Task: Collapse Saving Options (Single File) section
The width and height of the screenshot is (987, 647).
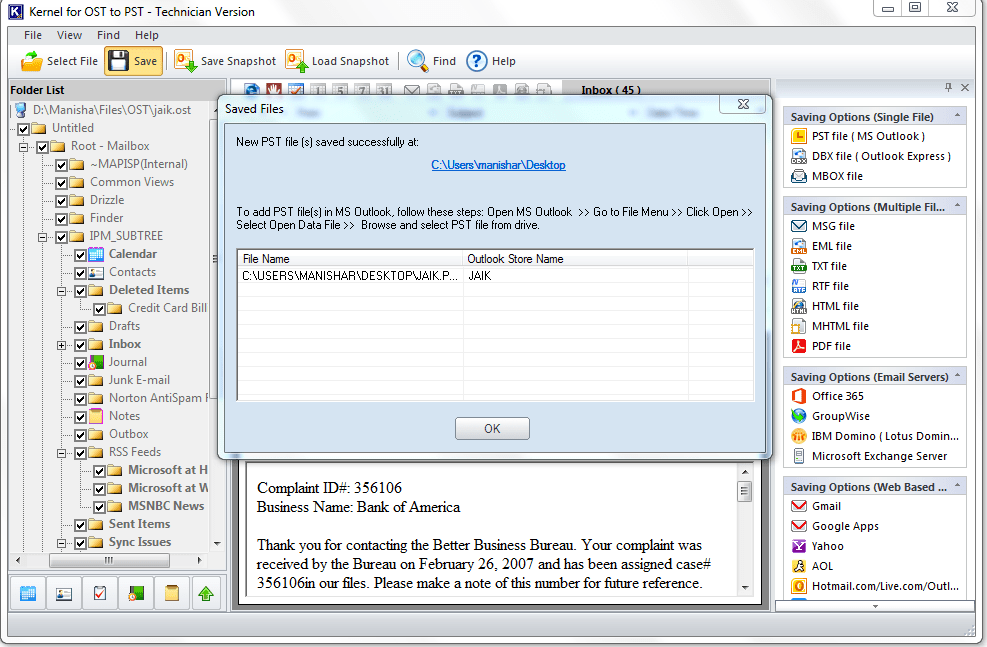Action: (957, 115)
